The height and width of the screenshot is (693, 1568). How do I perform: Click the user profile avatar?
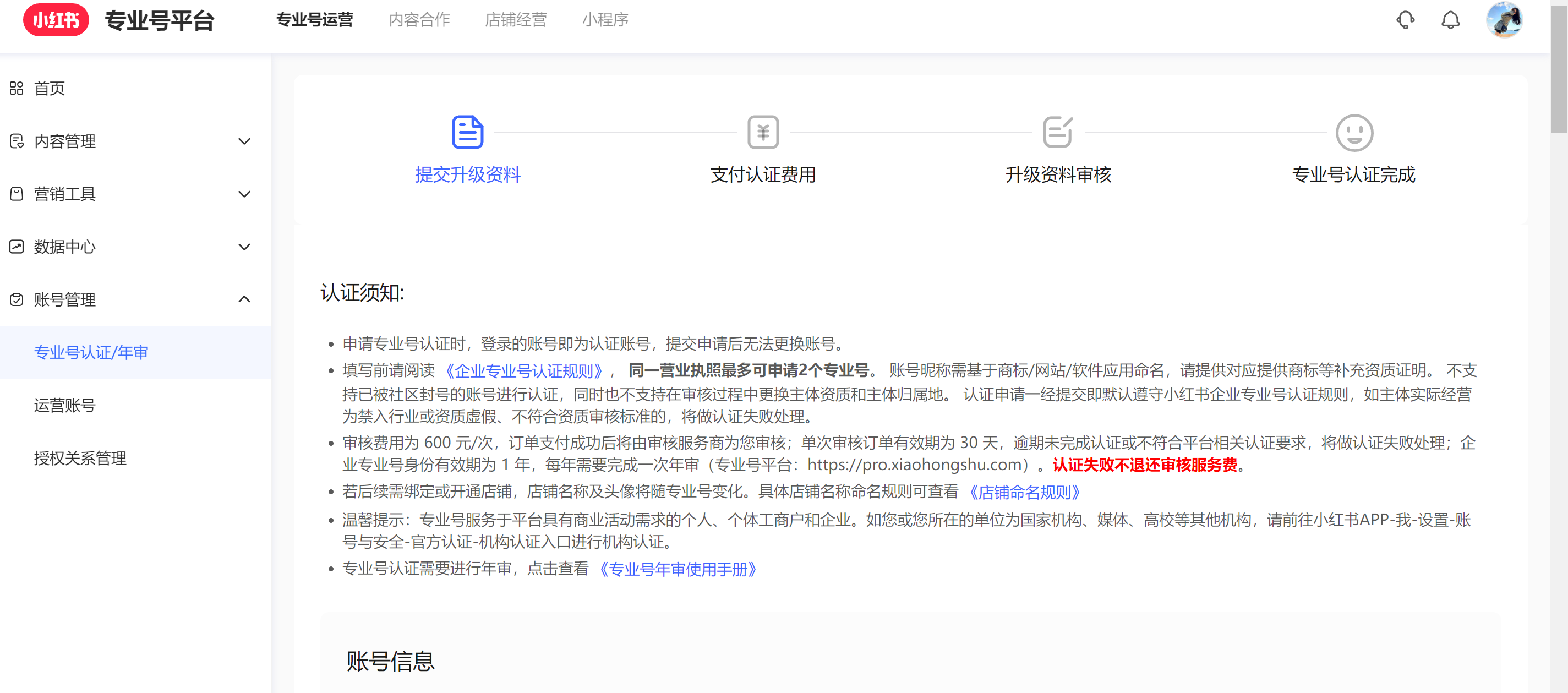point(1504,19)
